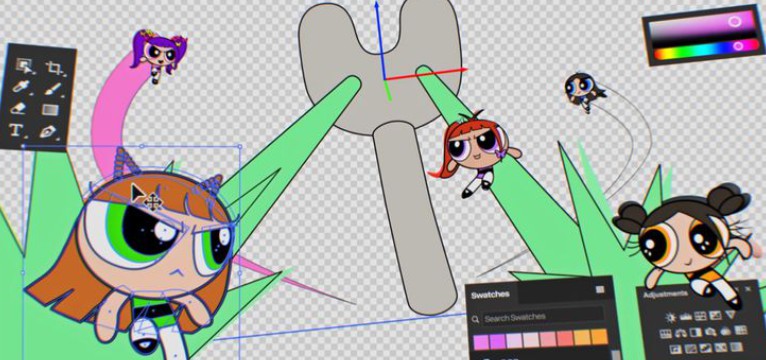Click the color field picker circle
This screenshot has height=360, width=766.
coord(735,21)
